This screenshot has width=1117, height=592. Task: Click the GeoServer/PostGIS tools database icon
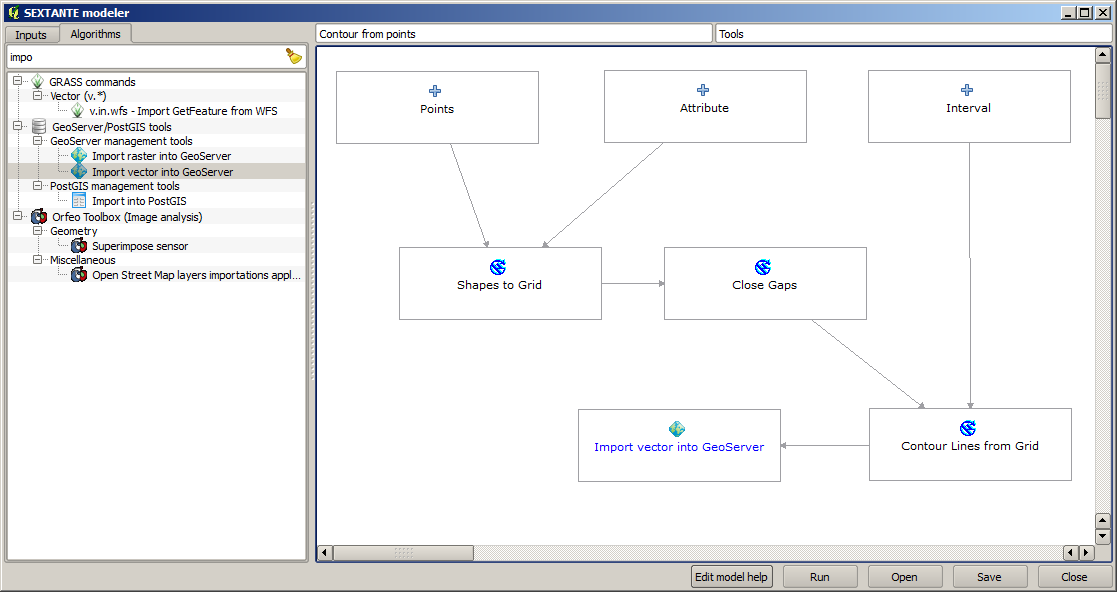click(40, 127)
